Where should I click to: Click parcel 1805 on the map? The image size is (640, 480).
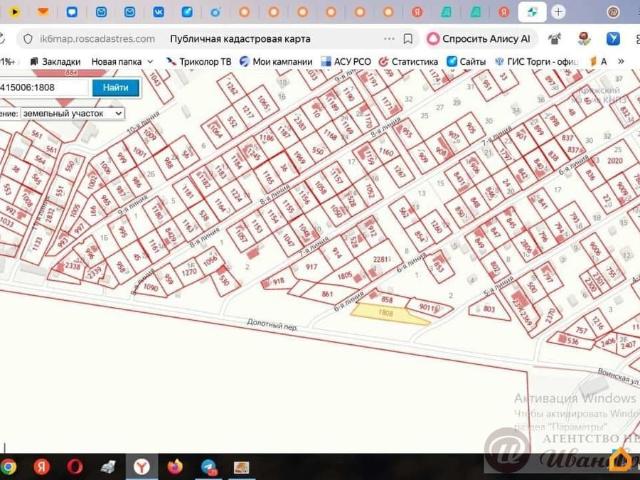[345, 276]
